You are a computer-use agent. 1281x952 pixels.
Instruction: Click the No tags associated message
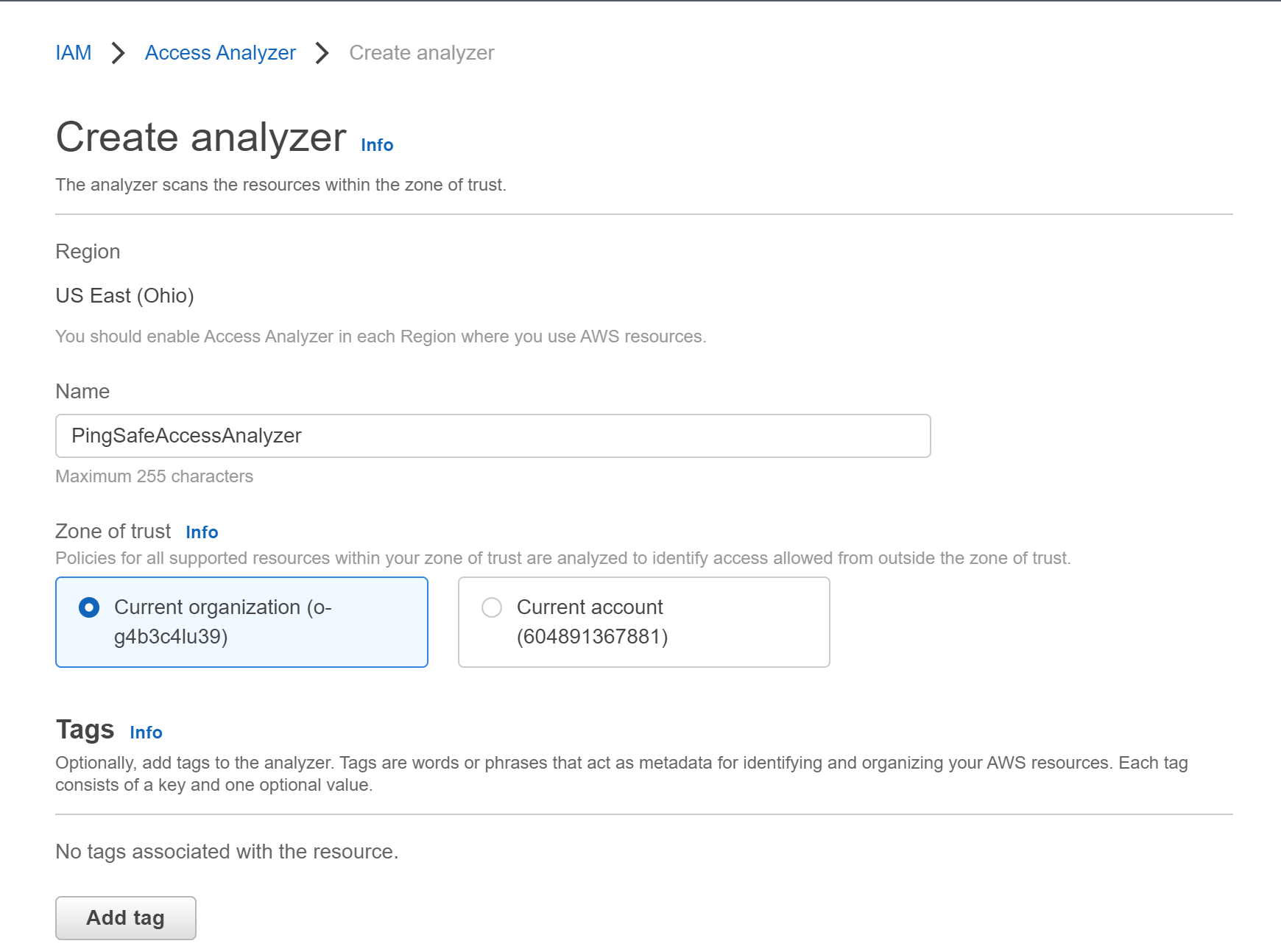point(227,852)
